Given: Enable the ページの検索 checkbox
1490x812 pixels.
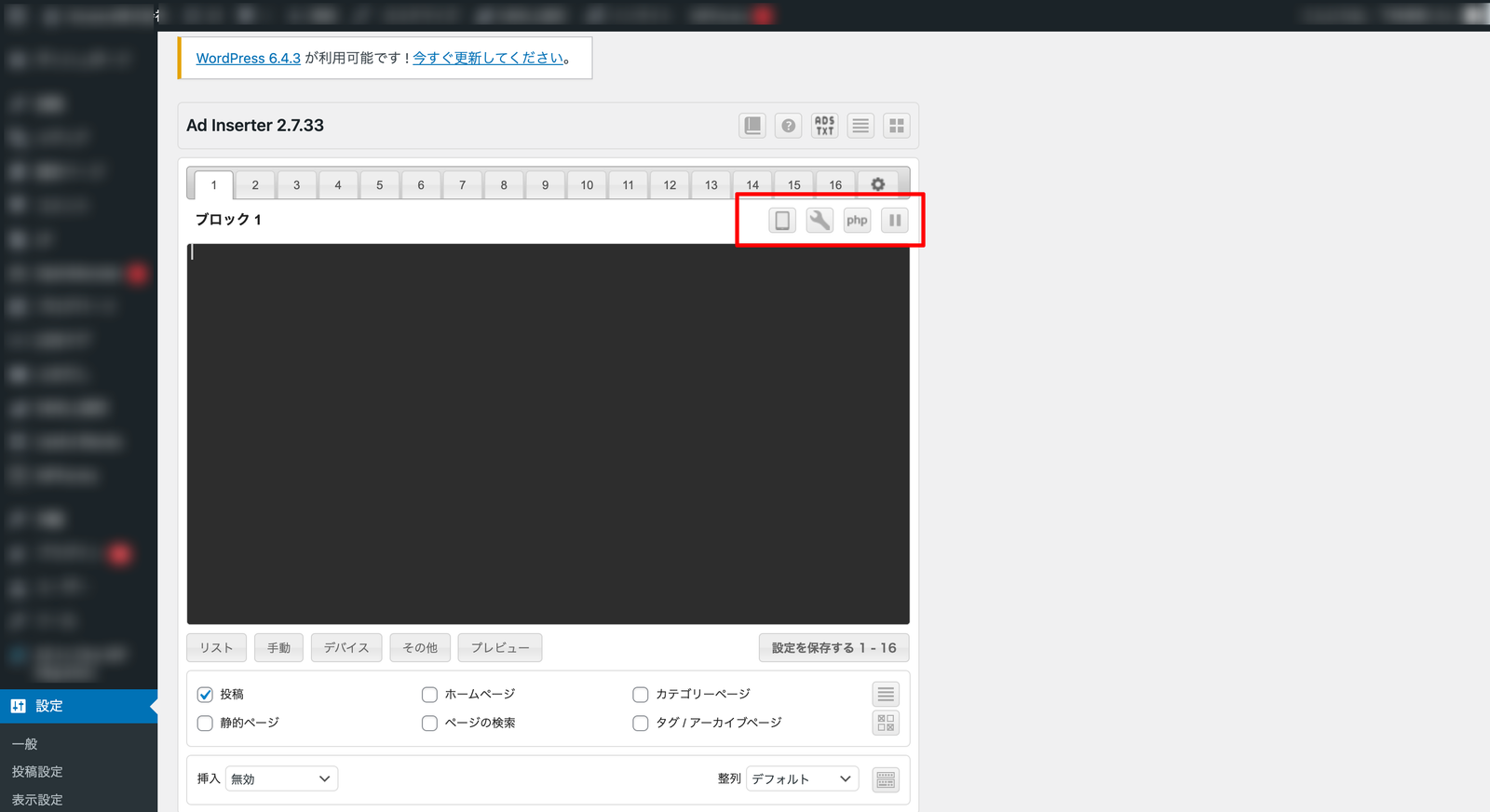Looking at the screenshot, I should [429, 724].
